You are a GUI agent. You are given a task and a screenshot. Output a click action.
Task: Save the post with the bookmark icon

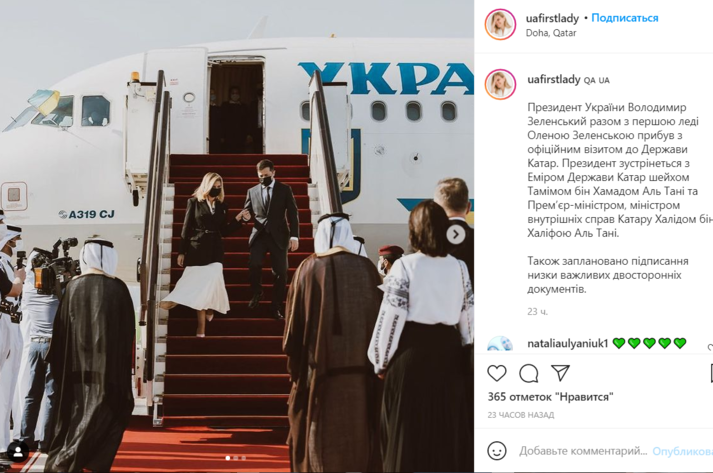click(711, 373)
